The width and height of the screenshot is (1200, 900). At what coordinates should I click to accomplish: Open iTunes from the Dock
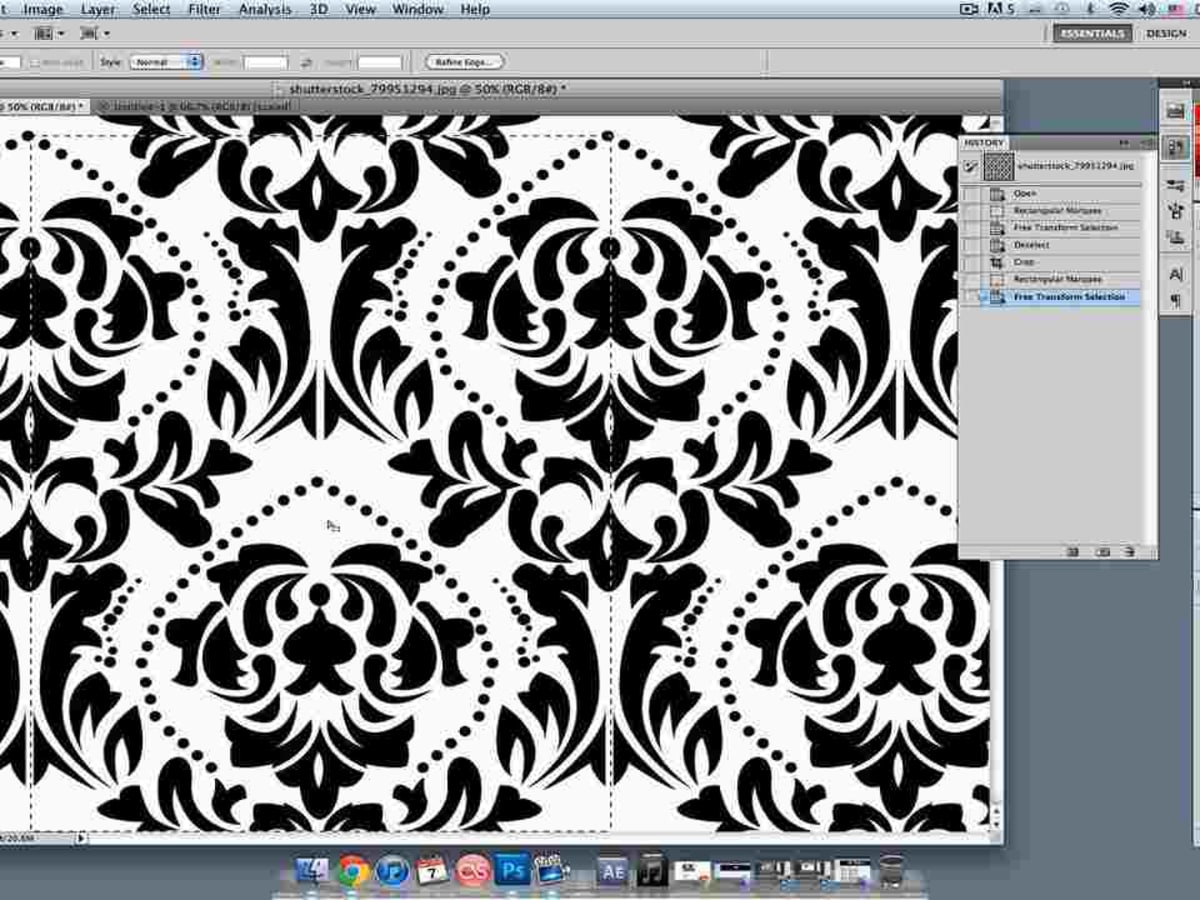coord(393,871)
